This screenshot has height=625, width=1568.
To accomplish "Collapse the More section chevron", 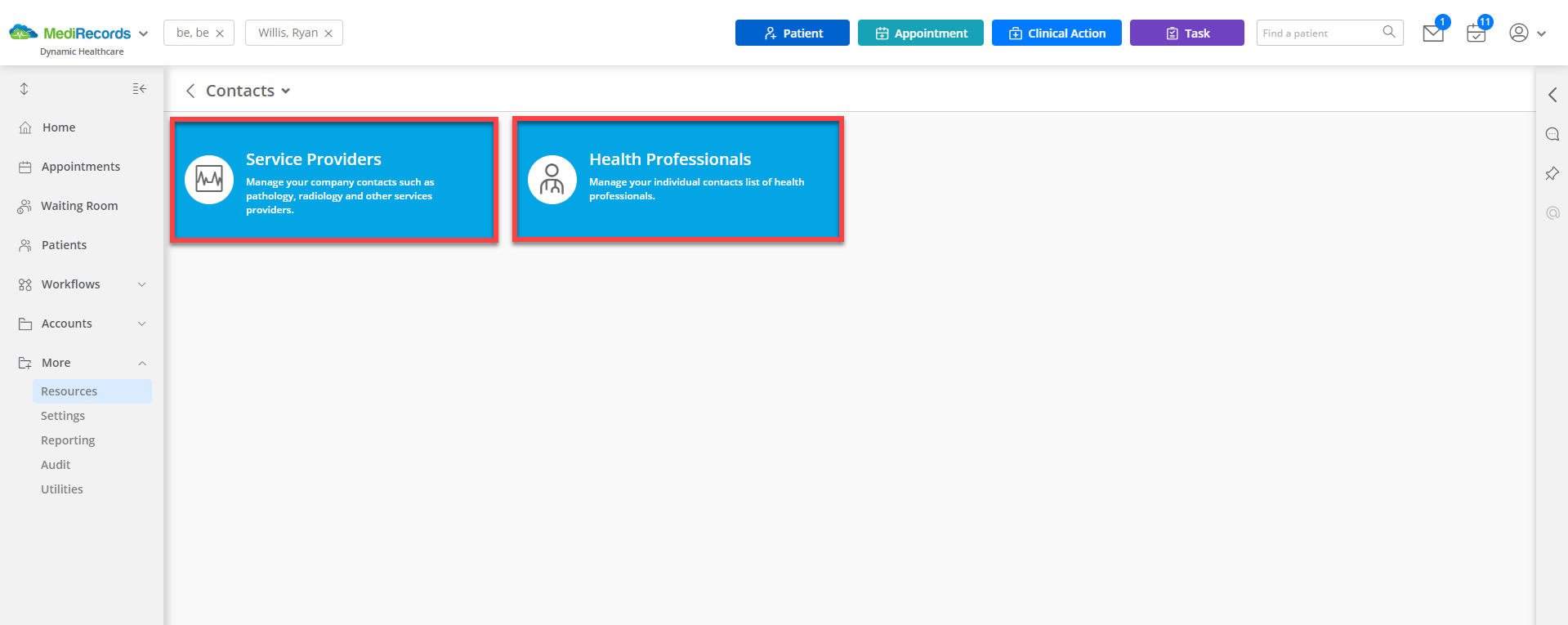I will (142, 363).
